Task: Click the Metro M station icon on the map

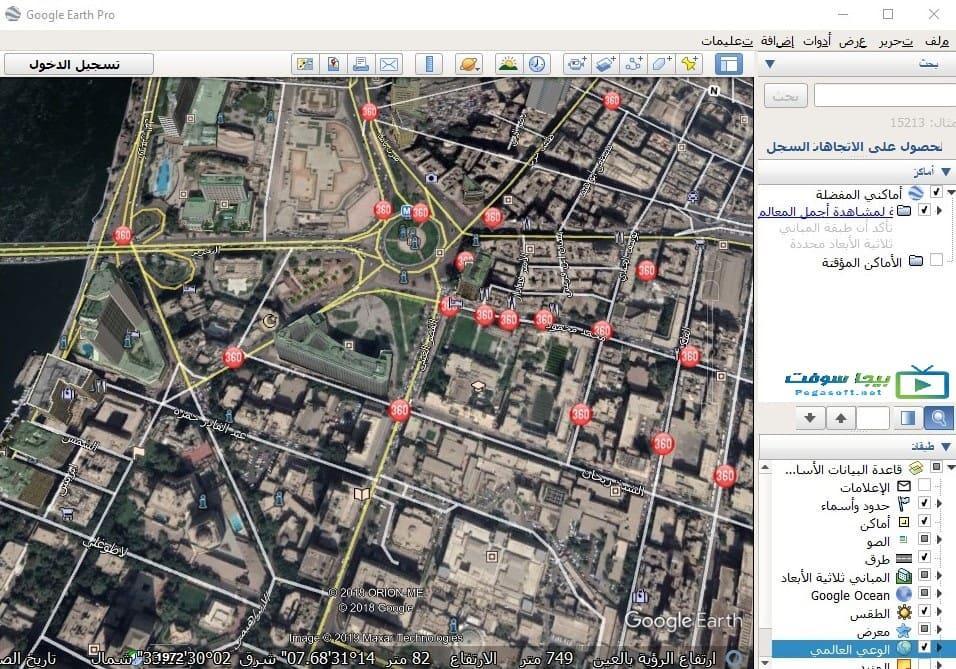Action: click(x=407, y=212)
